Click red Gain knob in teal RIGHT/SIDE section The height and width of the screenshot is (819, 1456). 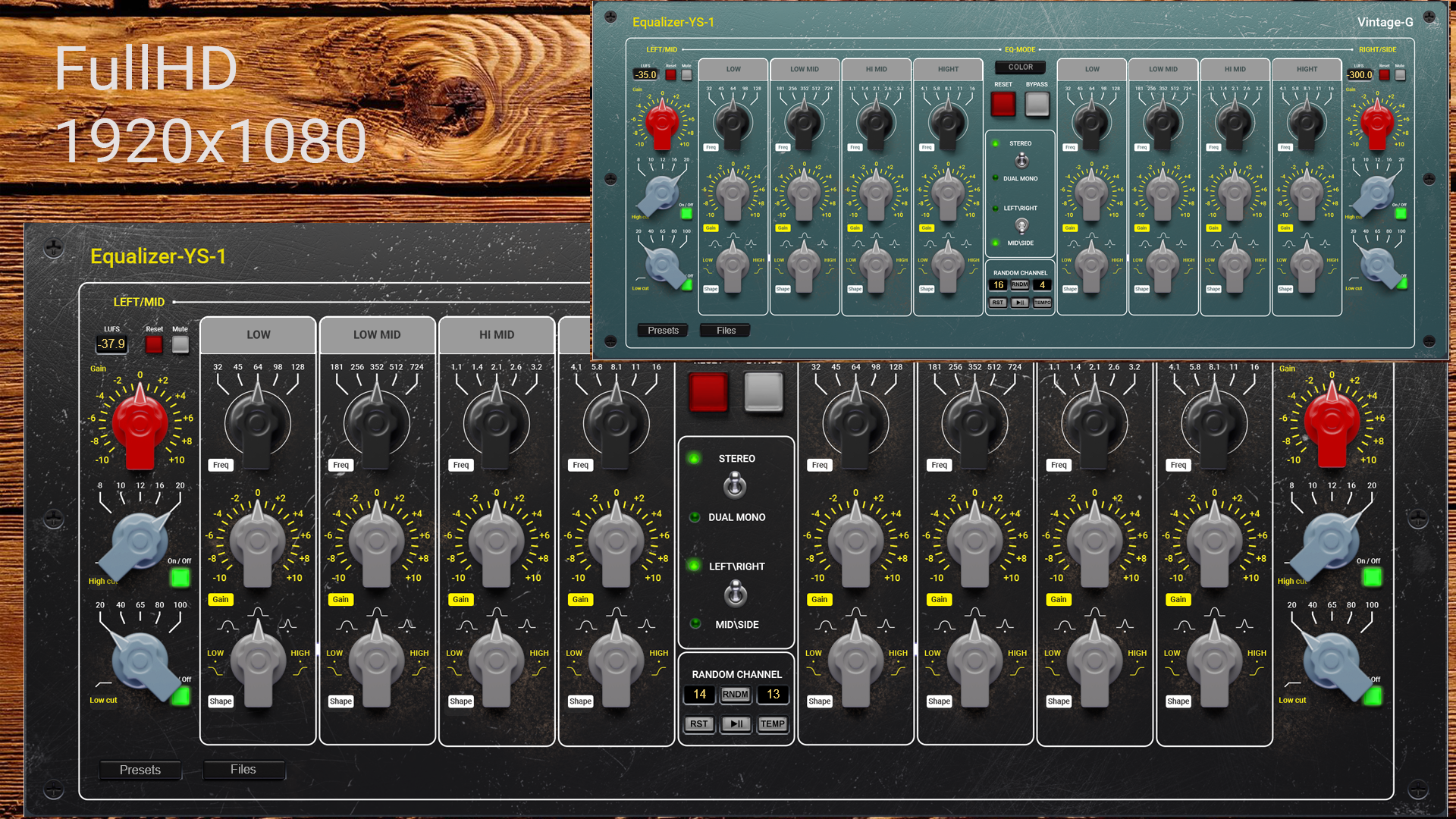[1377, 124]
